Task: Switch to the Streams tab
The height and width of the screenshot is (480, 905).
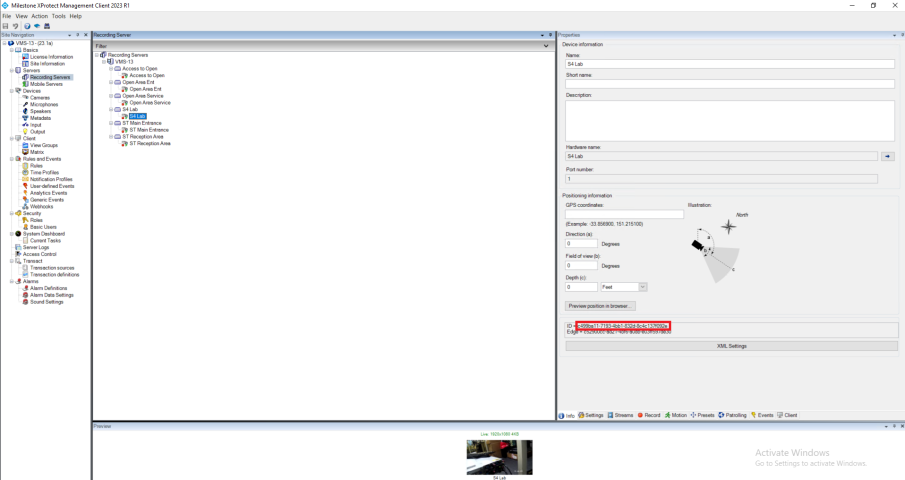Action: (x=620, y=415)
